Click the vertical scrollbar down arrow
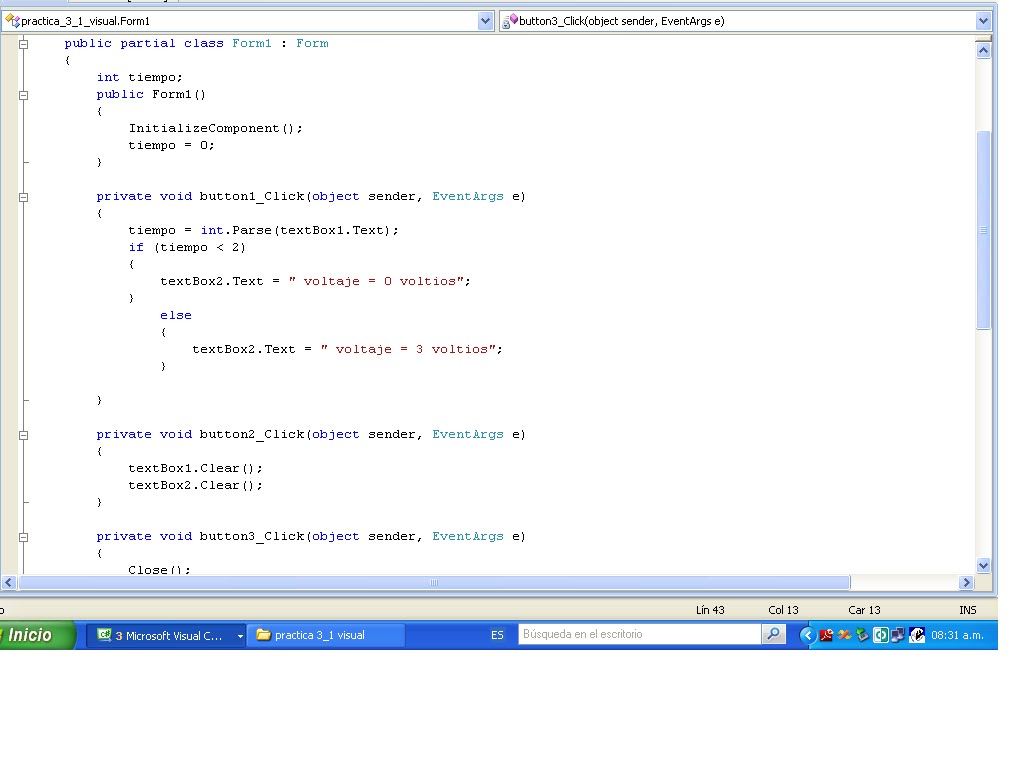The width and height of the screenshot is (1024, 768). pyautogui.click(x=984, y=566)
